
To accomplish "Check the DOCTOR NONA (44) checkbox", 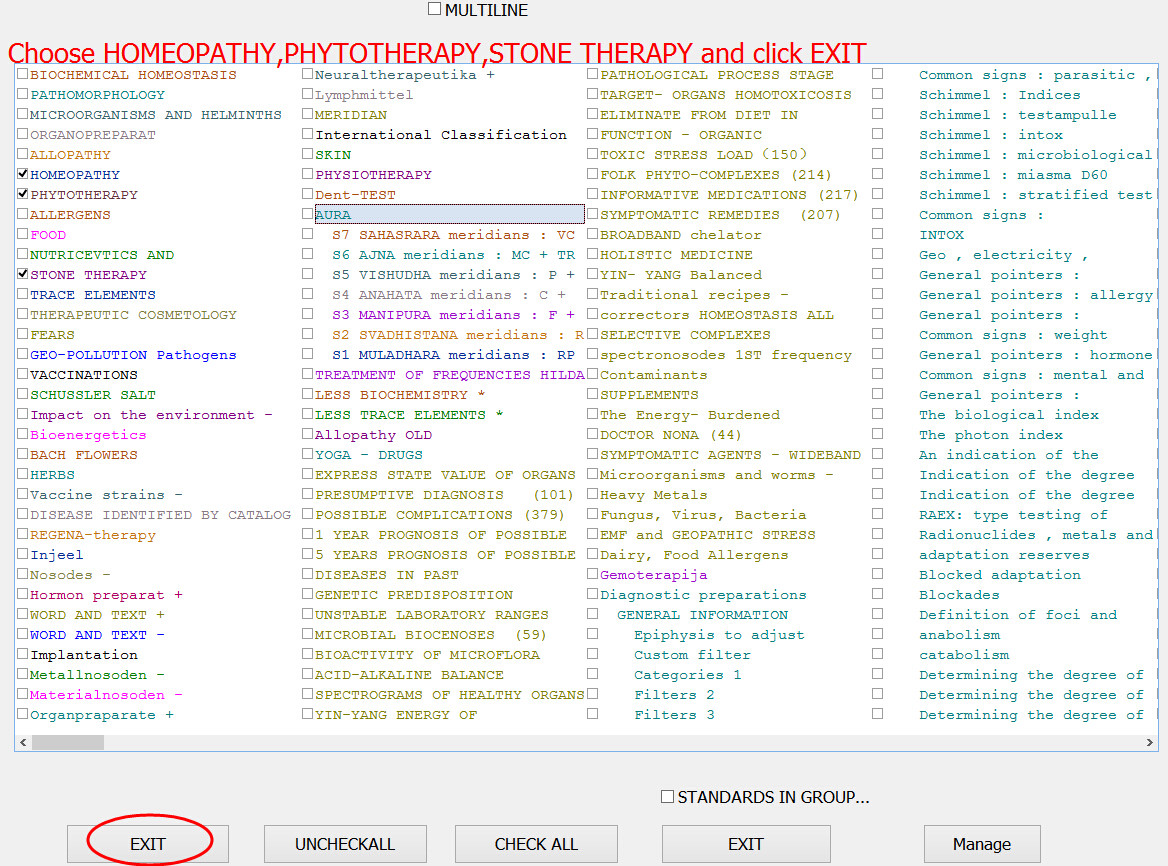I will coord(593,435).
